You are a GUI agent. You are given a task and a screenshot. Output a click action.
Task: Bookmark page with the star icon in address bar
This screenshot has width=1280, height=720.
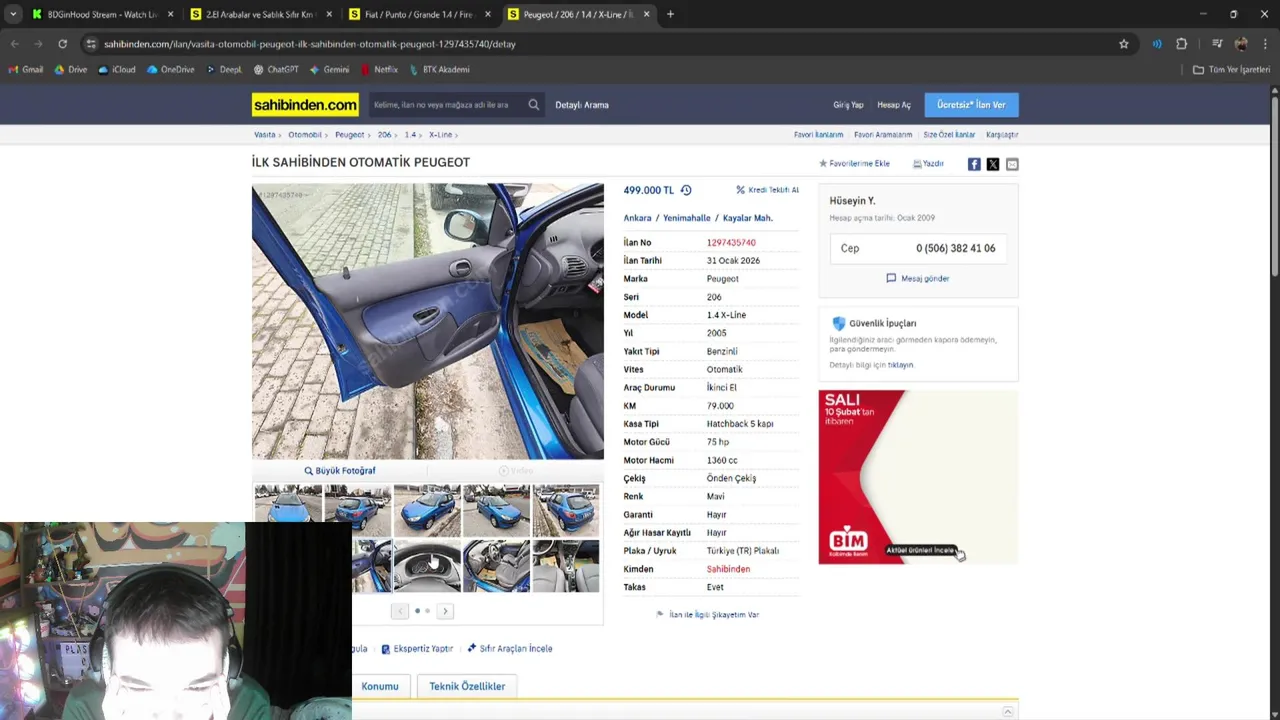(x=1124, y=44)
